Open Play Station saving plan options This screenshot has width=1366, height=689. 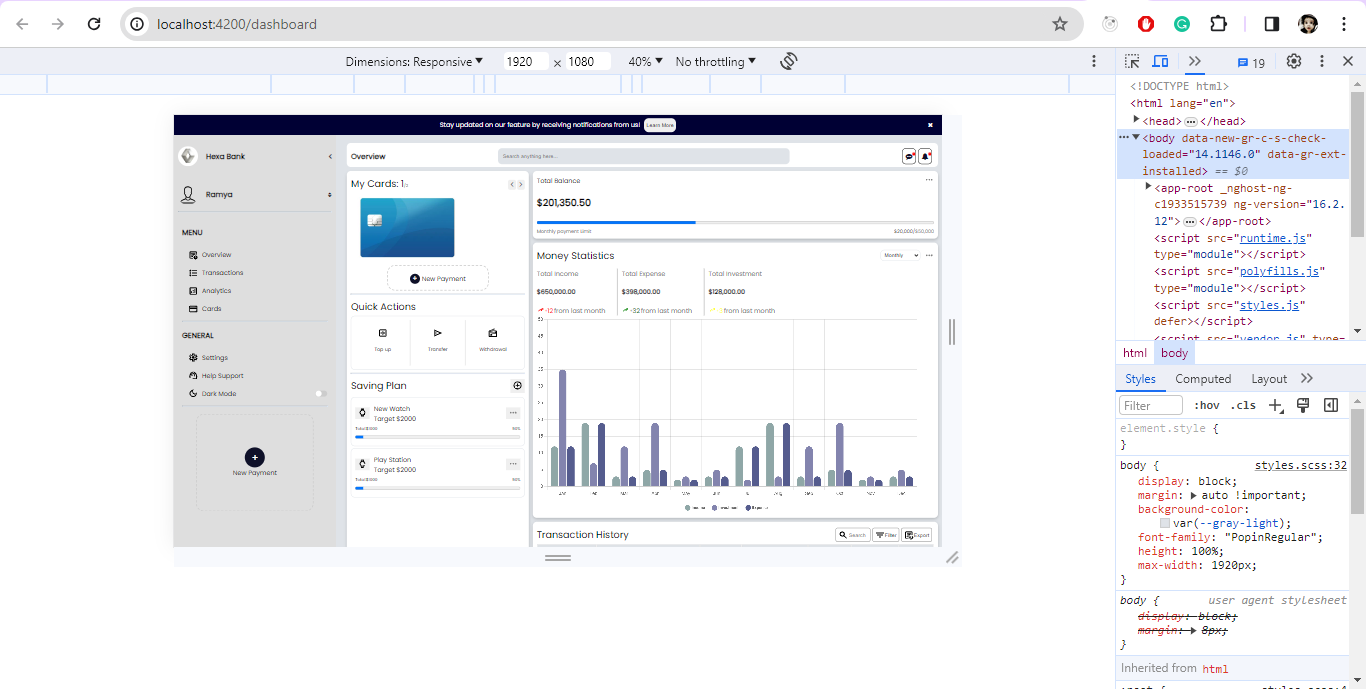click(513, 463)
